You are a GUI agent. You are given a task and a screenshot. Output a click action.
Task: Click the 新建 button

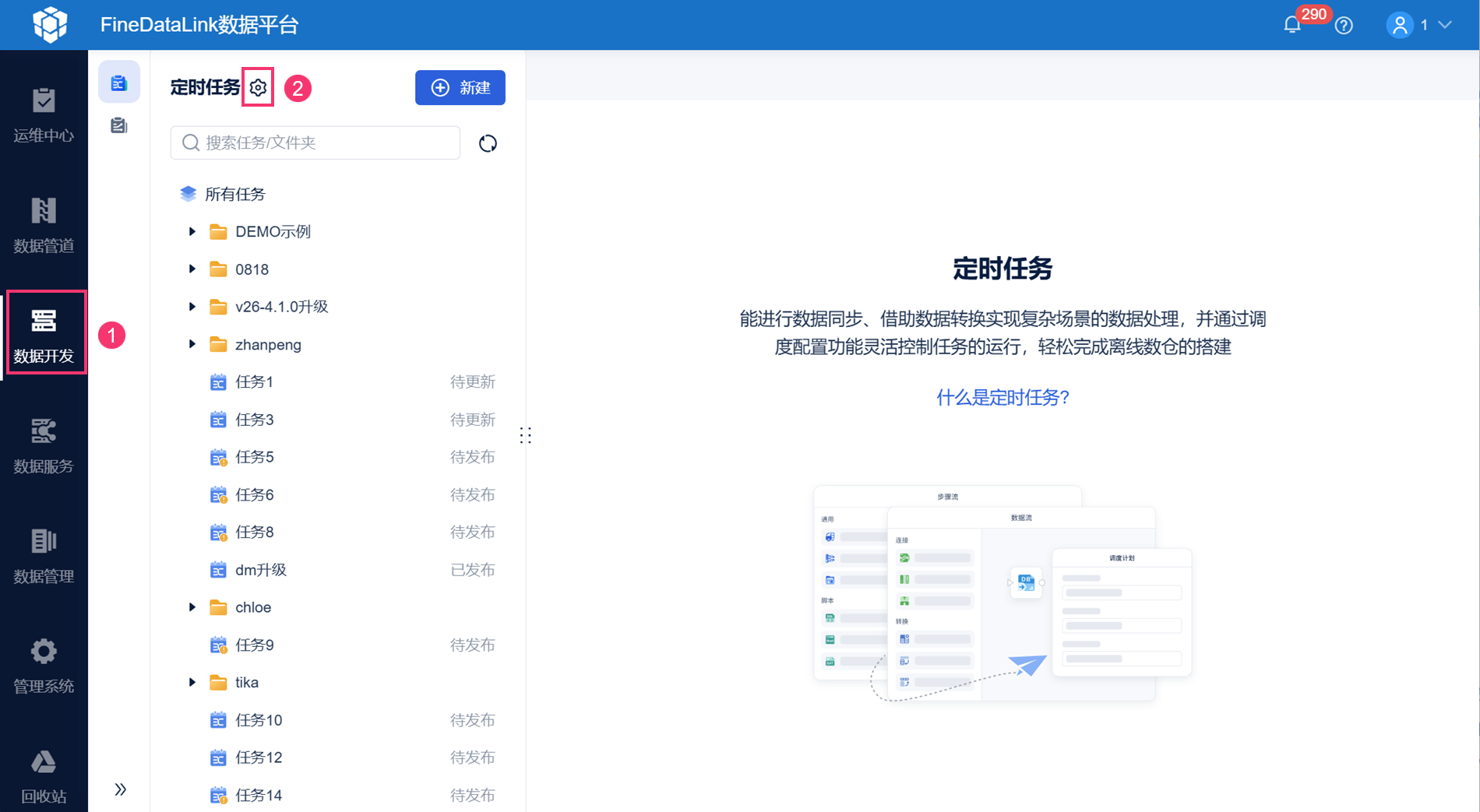tap(460, 87)
